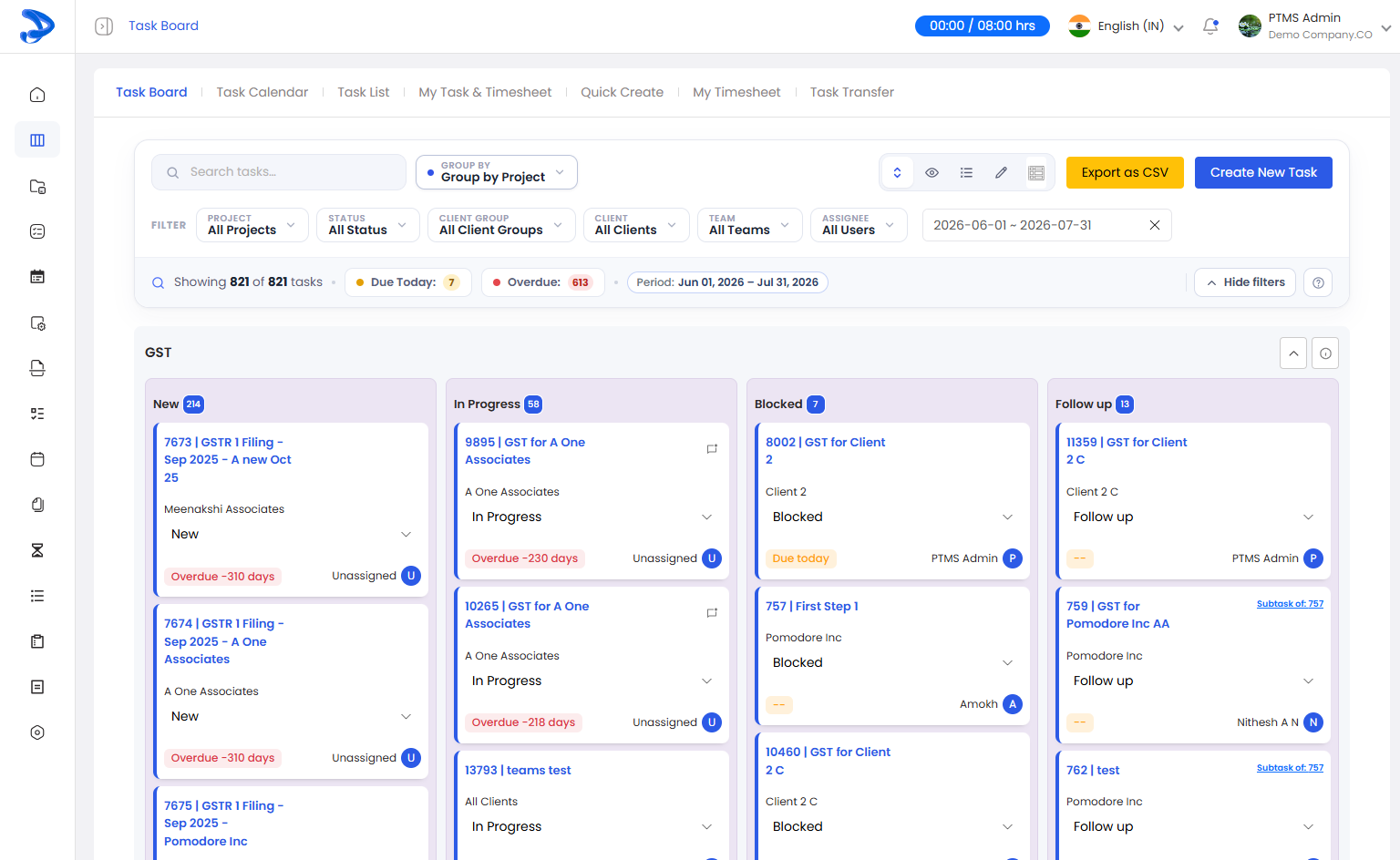Image resolution: width=1400 pixels, height=860 pixels.
Task: Click flag icon on task 10265 card
Action: 712,613
